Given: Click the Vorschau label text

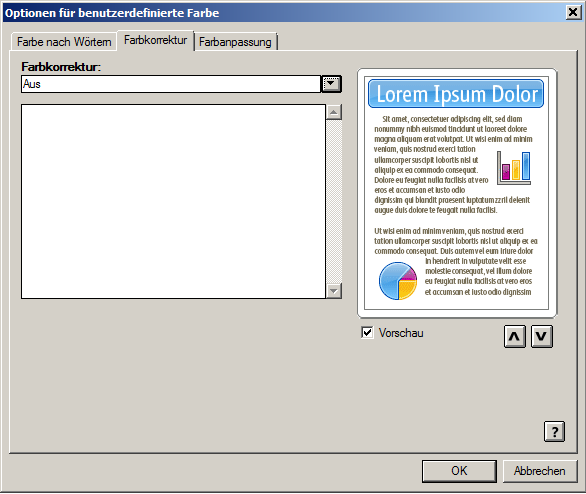Looking at the screenshot, I should [x=401, y=333].
